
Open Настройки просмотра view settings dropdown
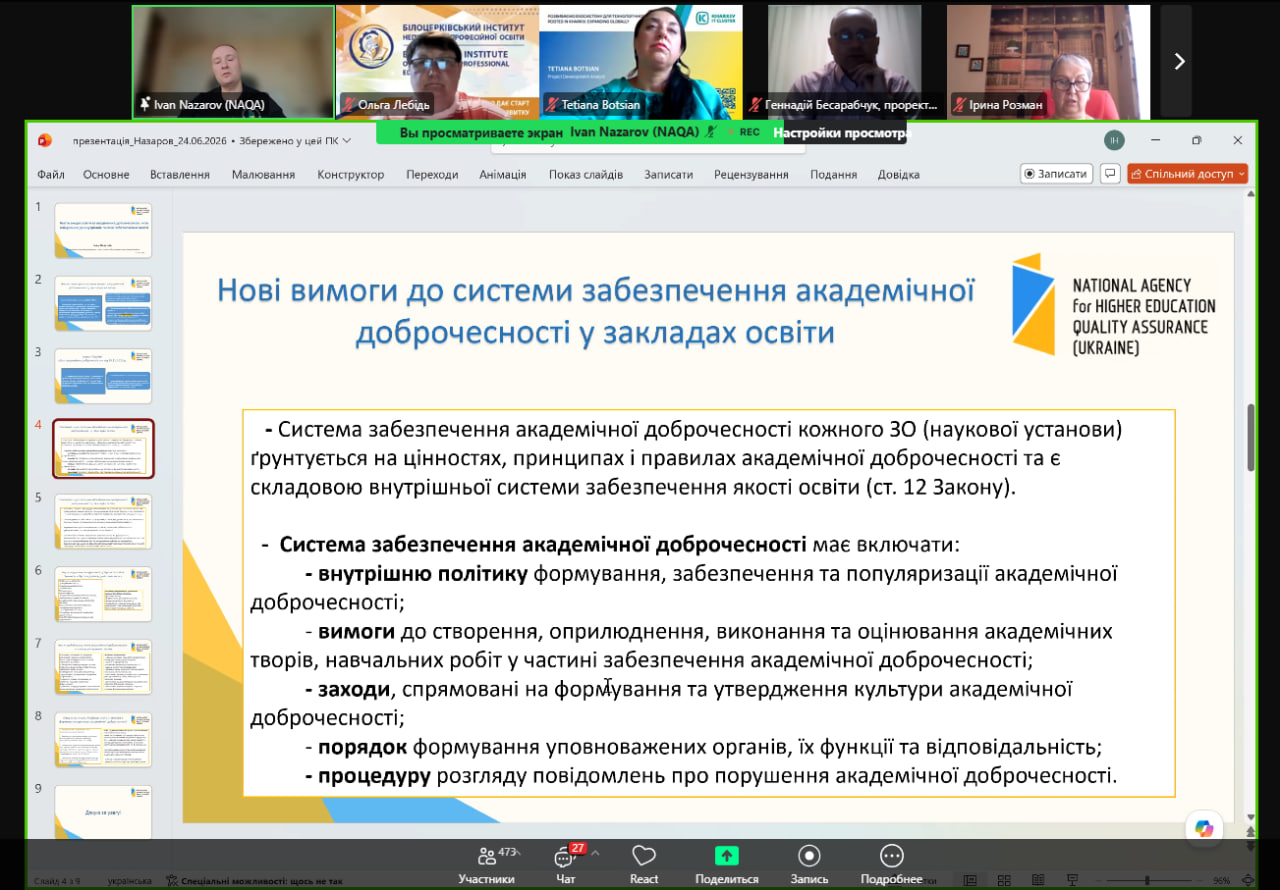pos(841,132)
